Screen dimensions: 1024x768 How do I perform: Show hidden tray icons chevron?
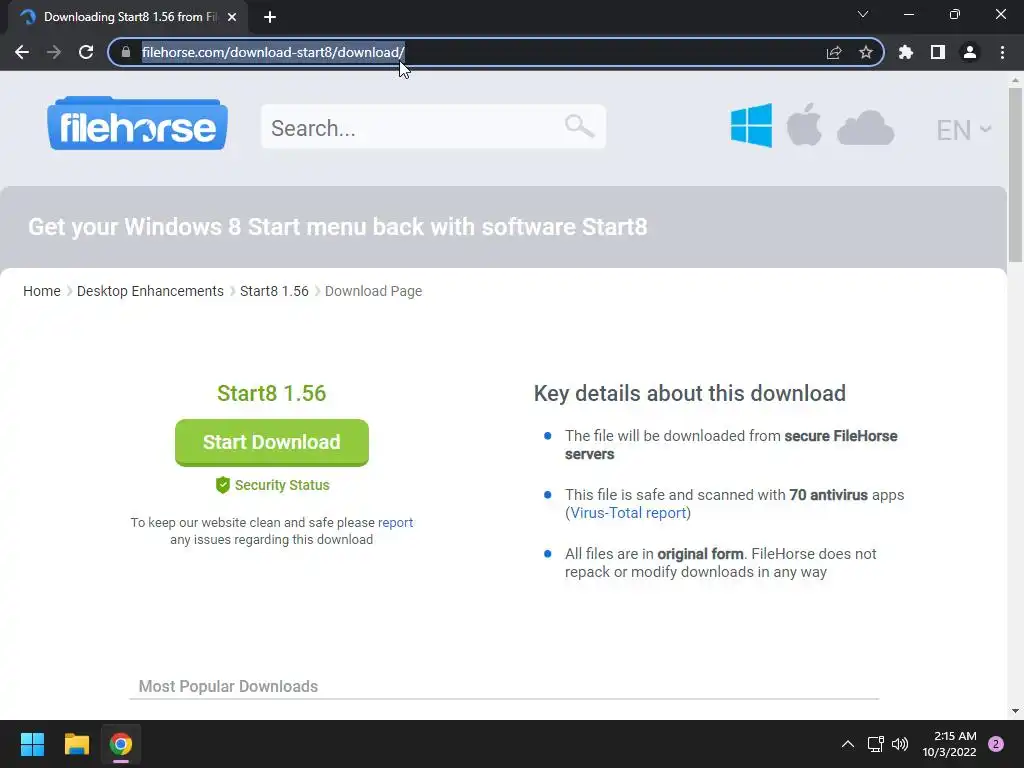tap(848, 744)
